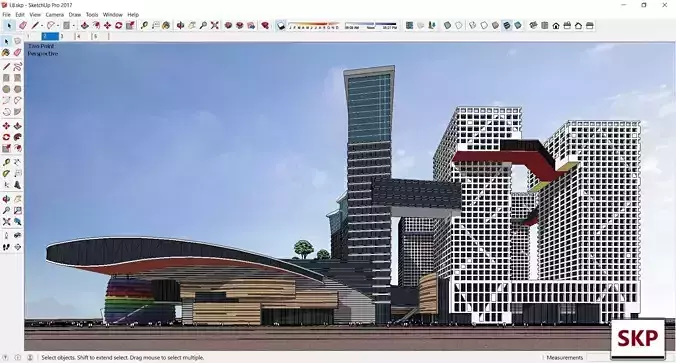
Task: Click the Look Around eyes tool
Action: click(x=17, y=236)
